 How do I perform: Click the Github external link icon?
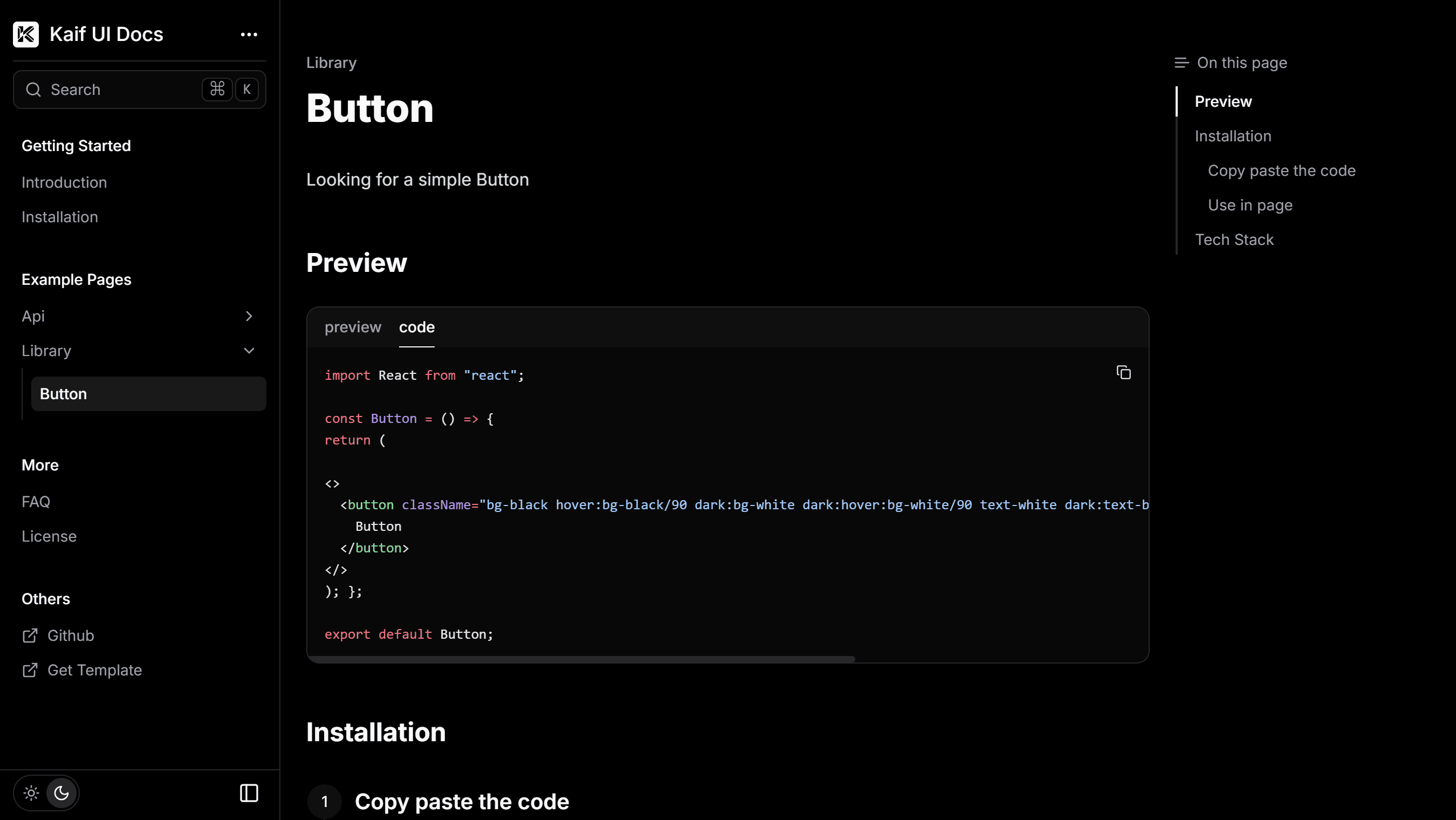(29, 635)
